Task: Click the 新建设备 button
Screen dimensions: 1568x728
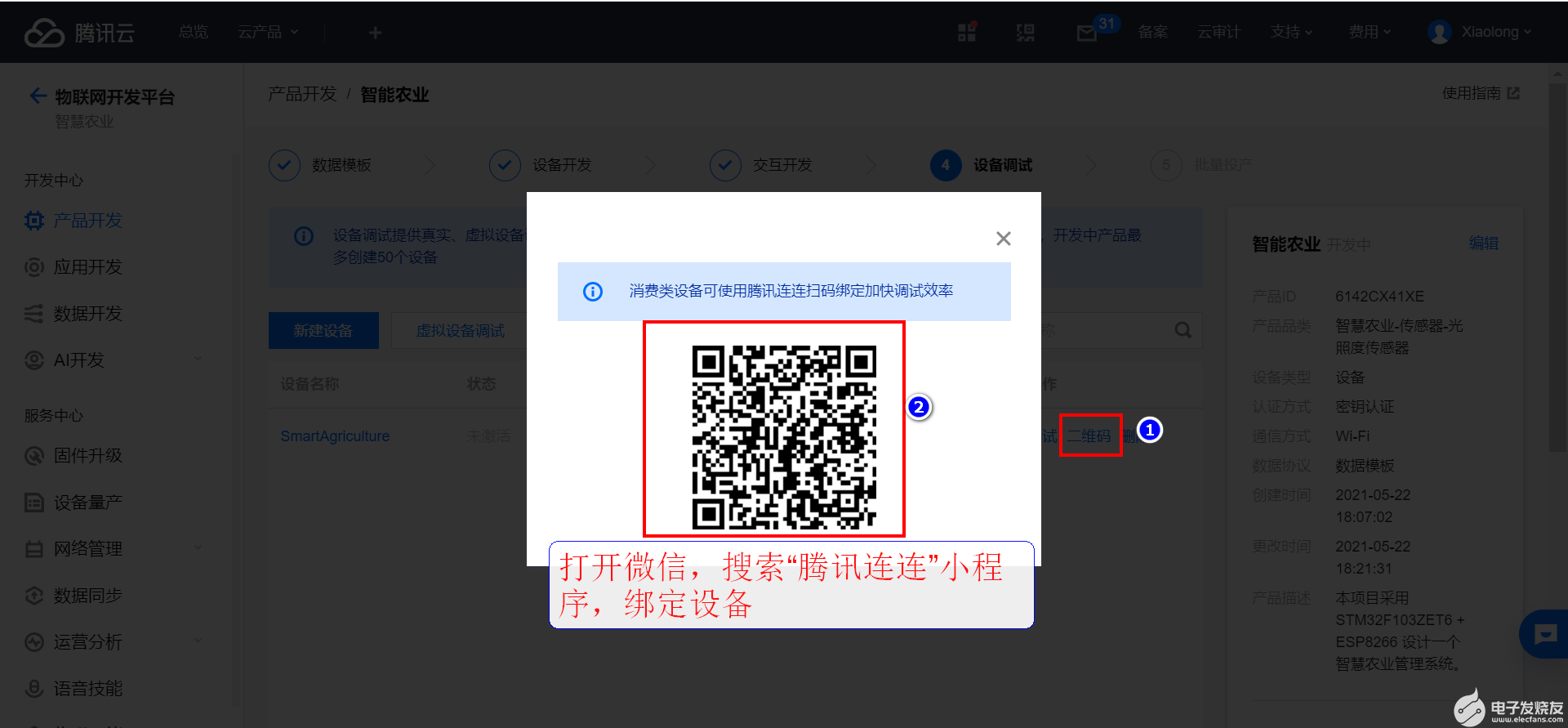Action: pyautogui.click(x=323, y=330)
